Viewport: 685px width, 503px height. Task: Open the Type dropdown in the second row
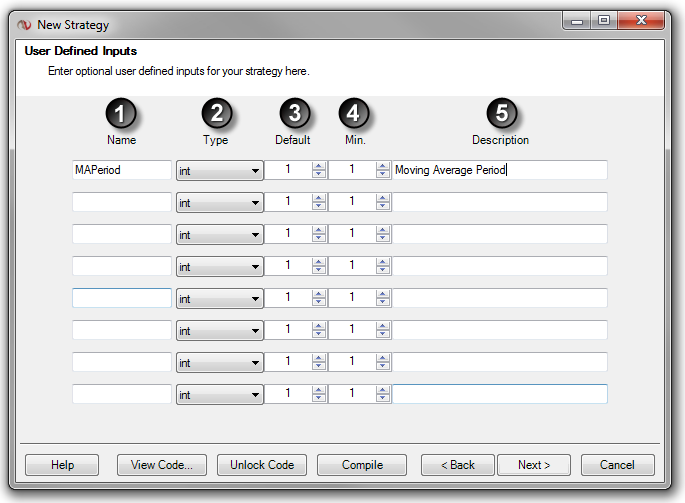pyautogui.click(x=220, y=202)
